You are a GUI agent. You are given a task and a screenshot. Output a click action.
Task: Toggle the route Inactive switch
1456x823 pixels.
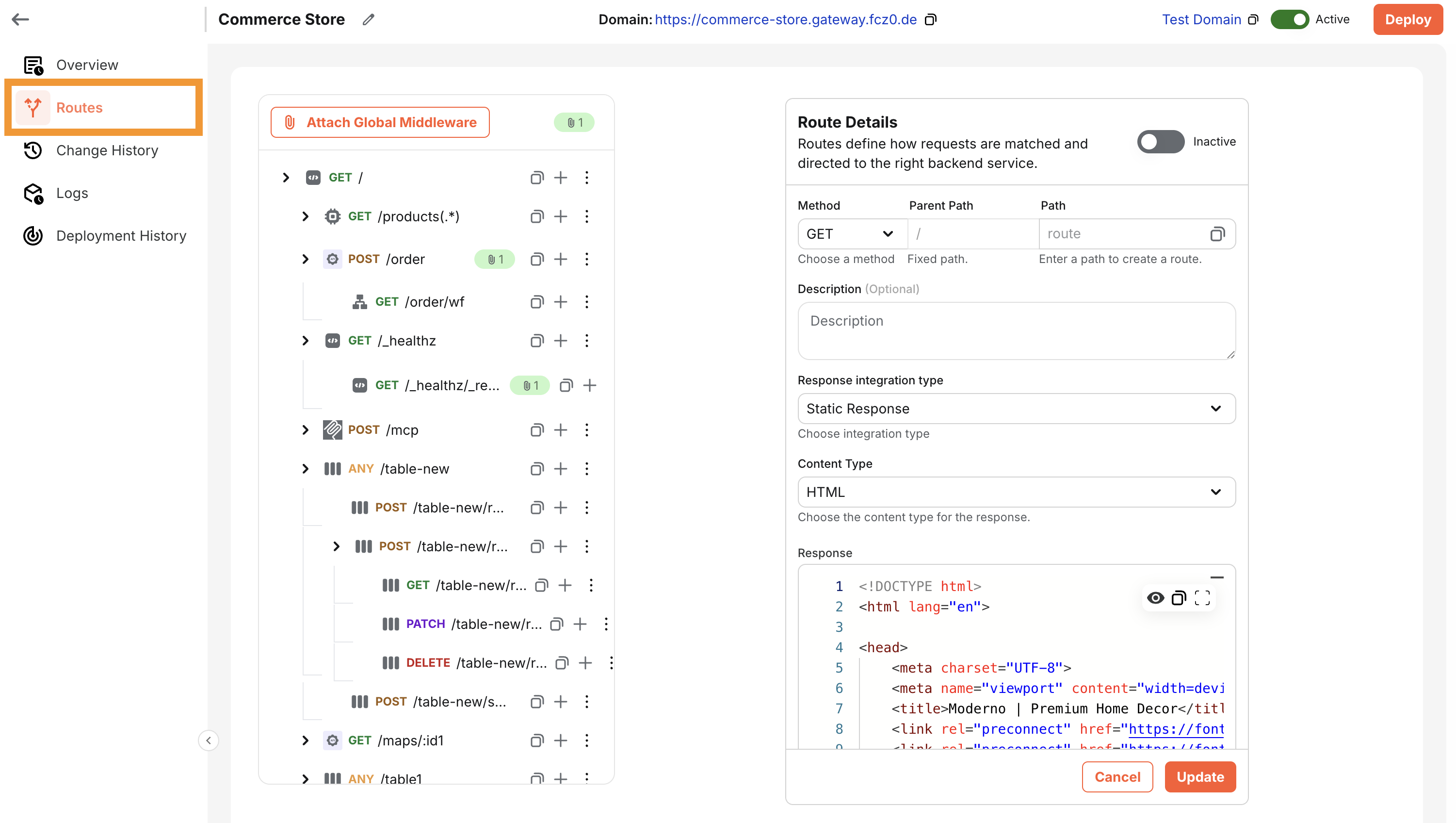1161,141
